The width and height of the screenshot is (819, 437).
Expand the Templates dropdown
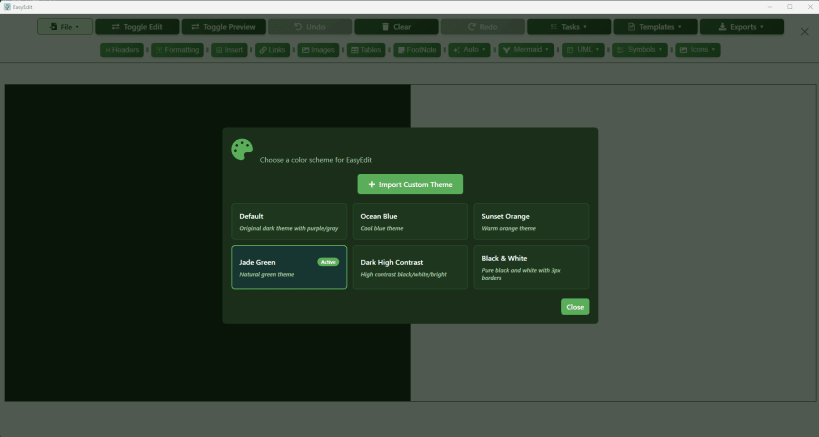(656, 27)
